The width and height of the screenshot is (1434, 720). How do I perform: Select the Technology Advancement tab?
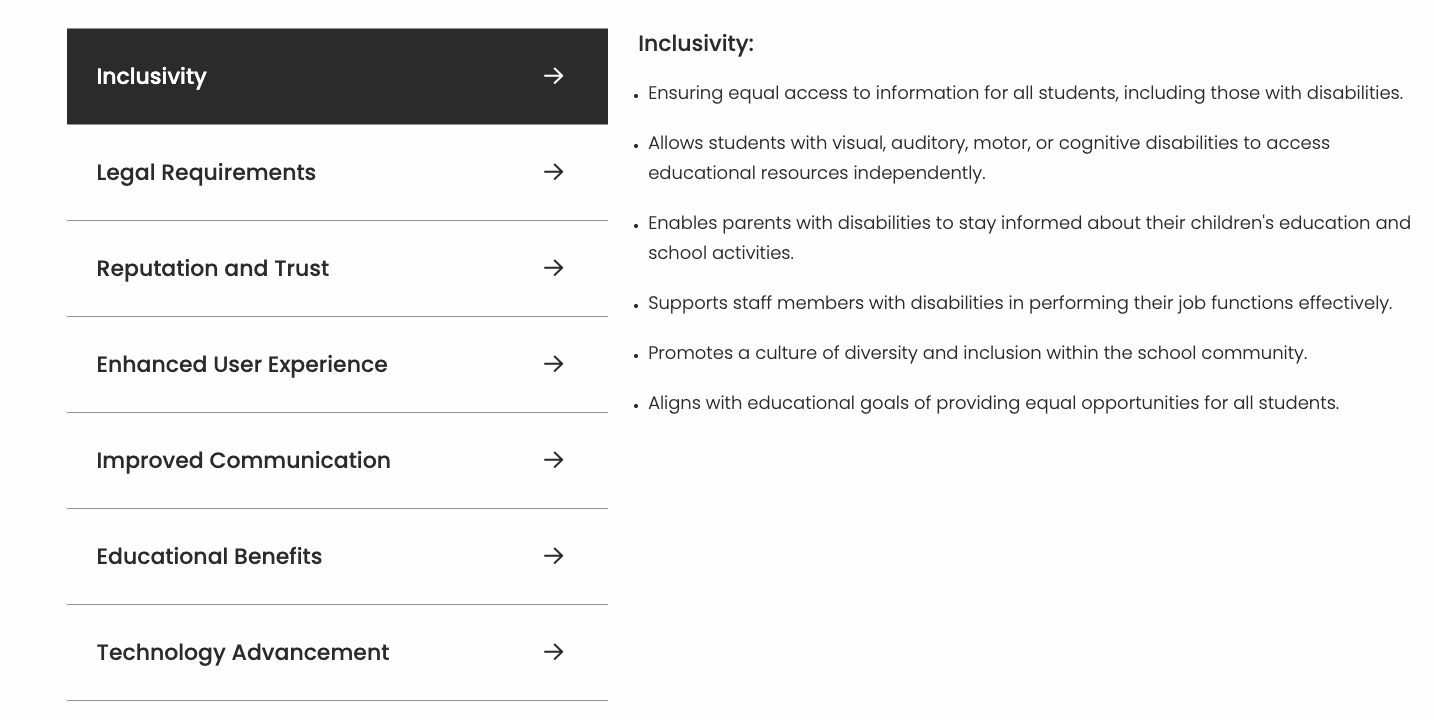coord(243,653)
